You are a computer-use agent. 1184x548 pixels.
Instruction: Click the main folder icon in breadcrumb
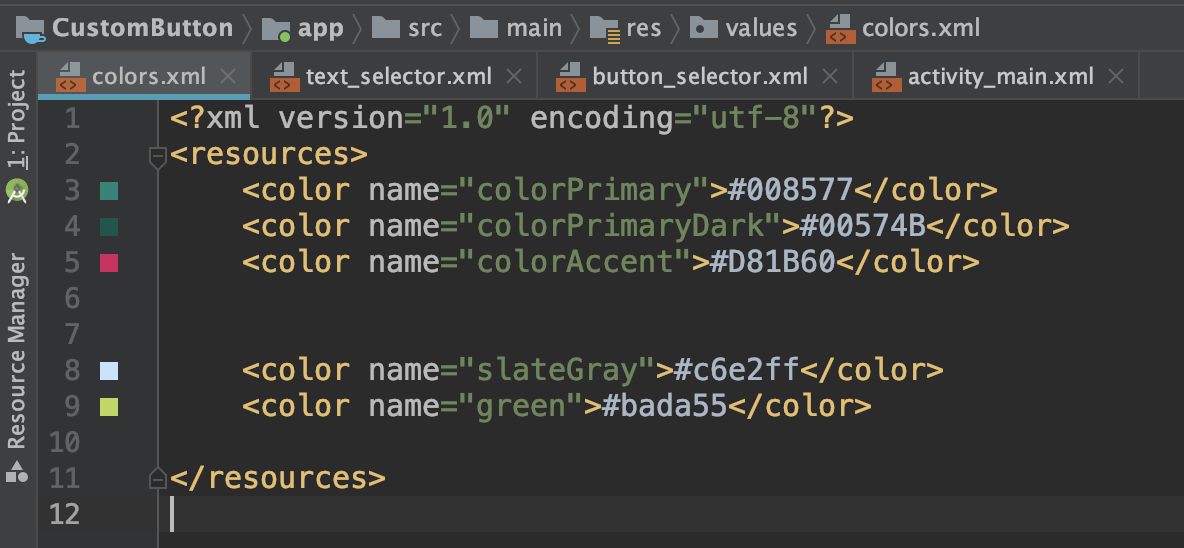point(484,29)
